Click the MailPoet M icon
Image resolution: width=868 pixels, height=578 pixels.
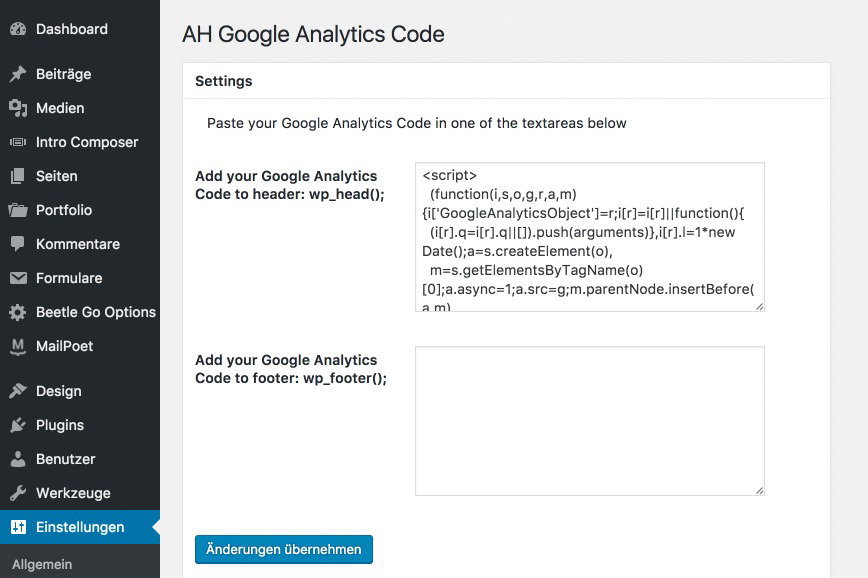[x=18, y=347]
